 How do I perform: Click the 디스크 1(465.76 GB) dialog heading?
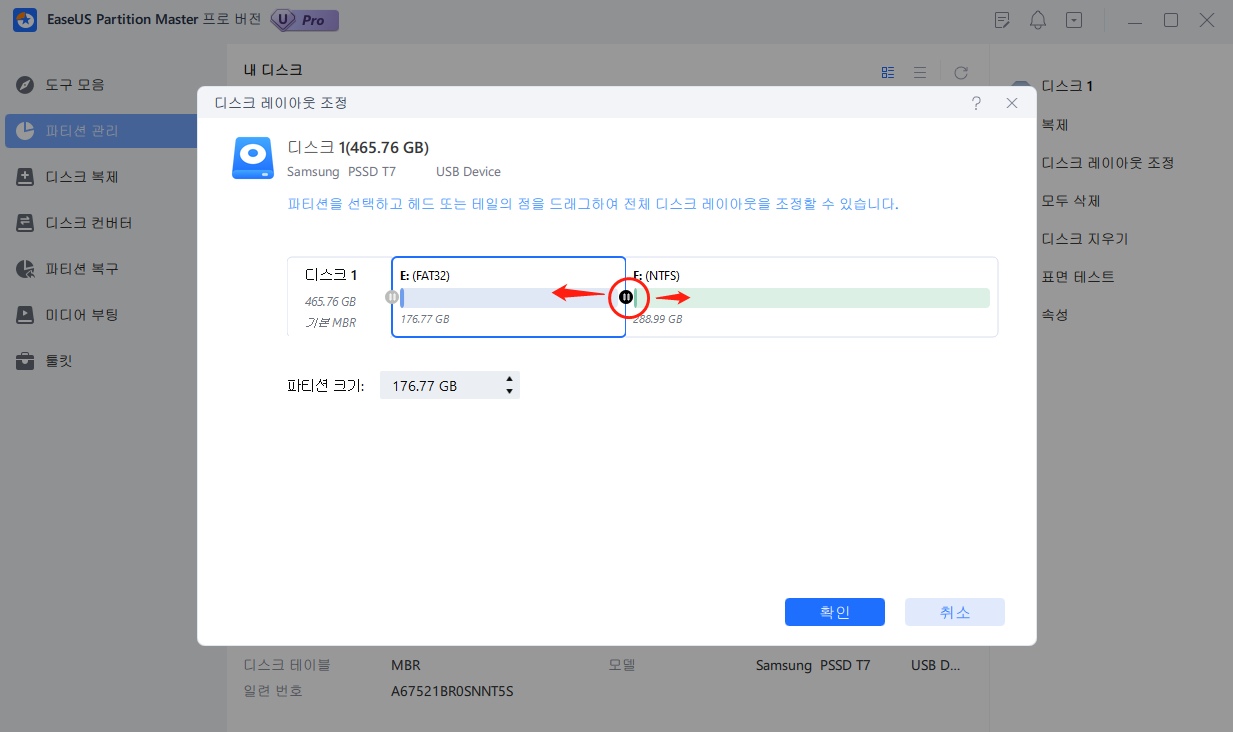click(358, 148)
